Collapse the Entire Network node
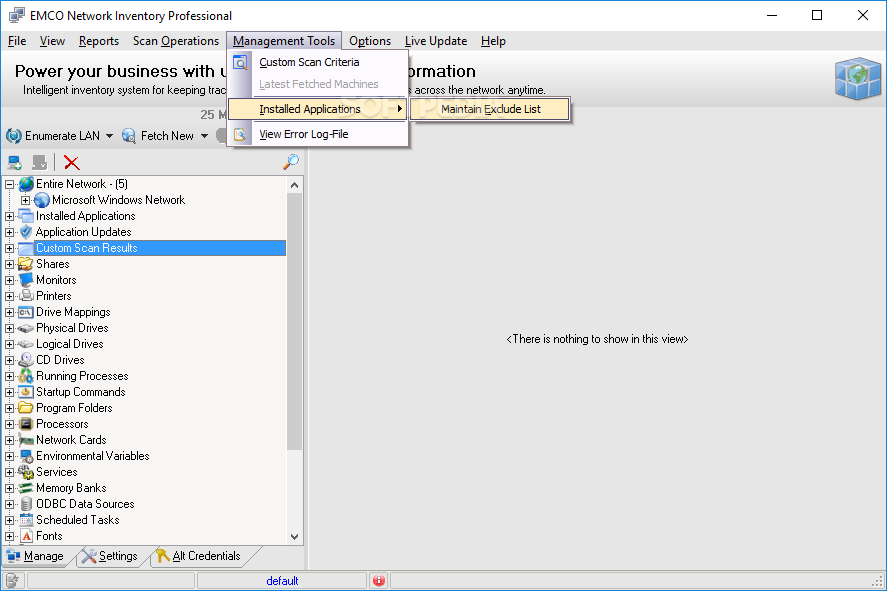This screenshot has height=591, width=887. click(10, 184)
